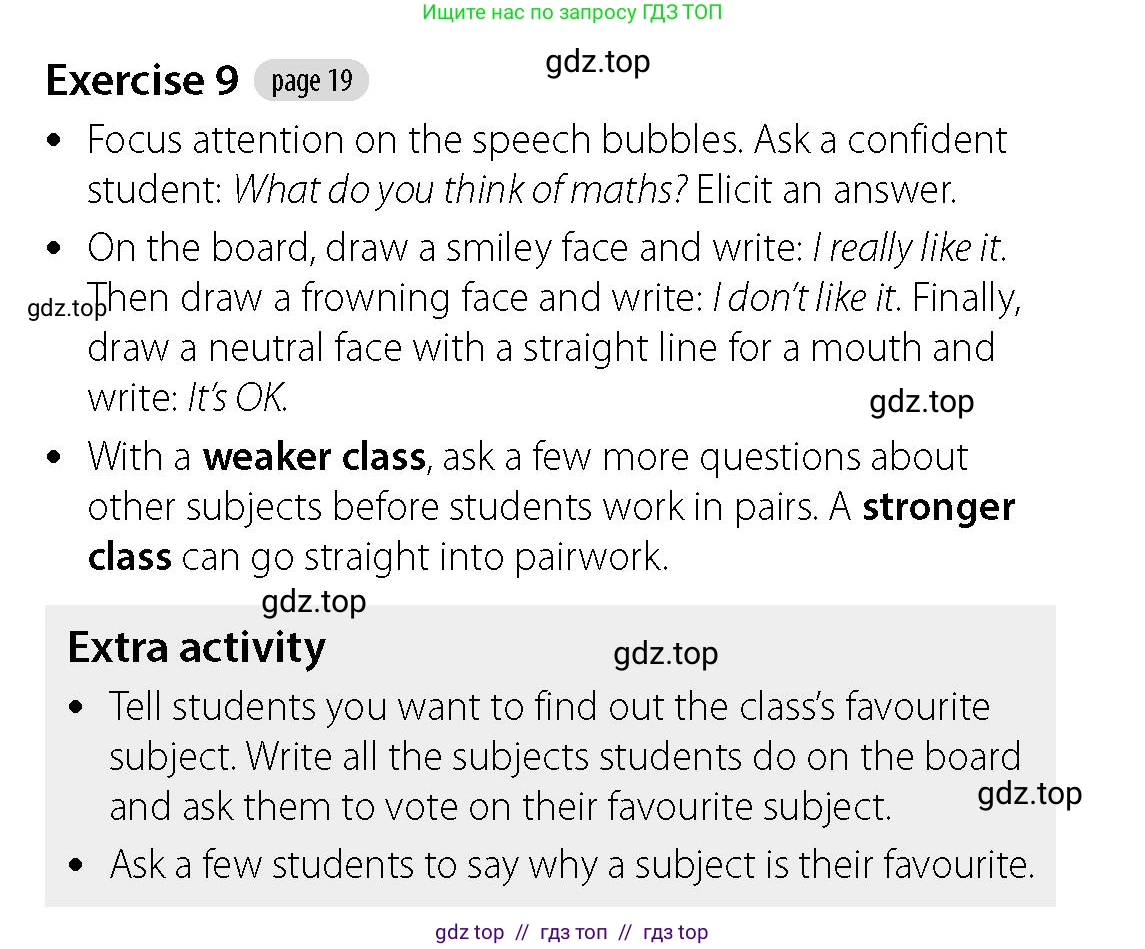
Task: Click the 'Extra activity' heading
Action: 196,648
